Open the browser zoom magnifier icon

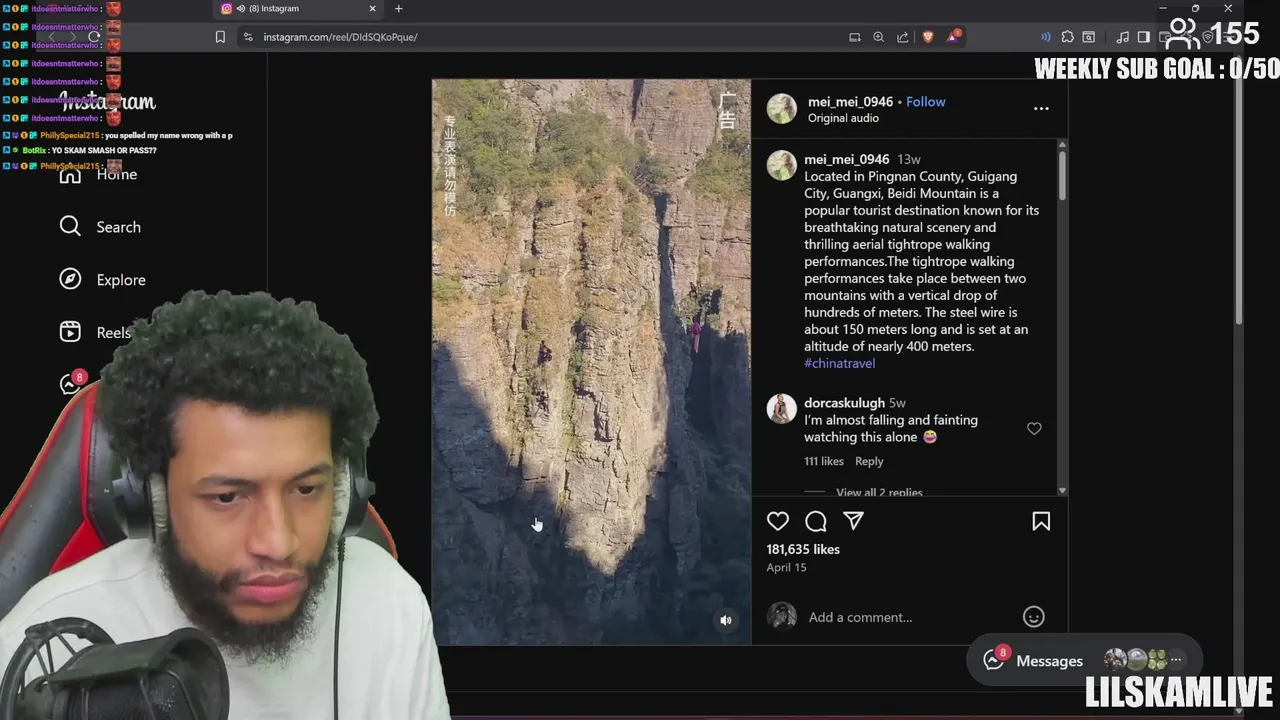point(878,37)
